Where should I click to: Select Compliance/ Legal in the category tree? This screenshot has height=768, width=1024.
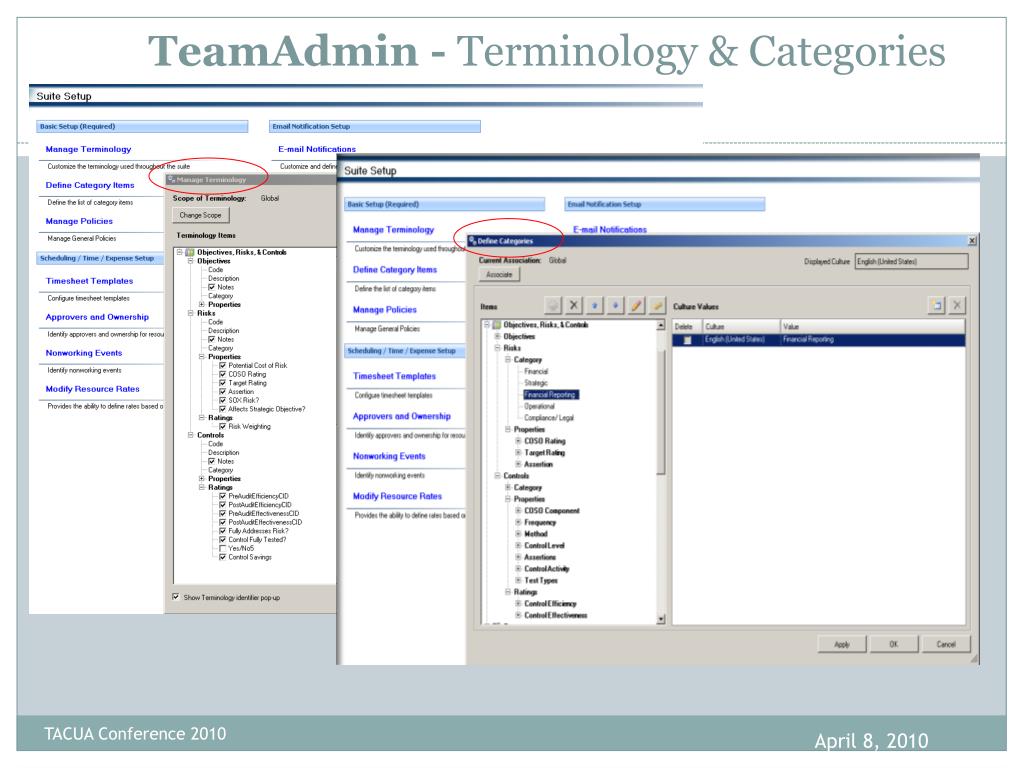(x=549, y=418)
